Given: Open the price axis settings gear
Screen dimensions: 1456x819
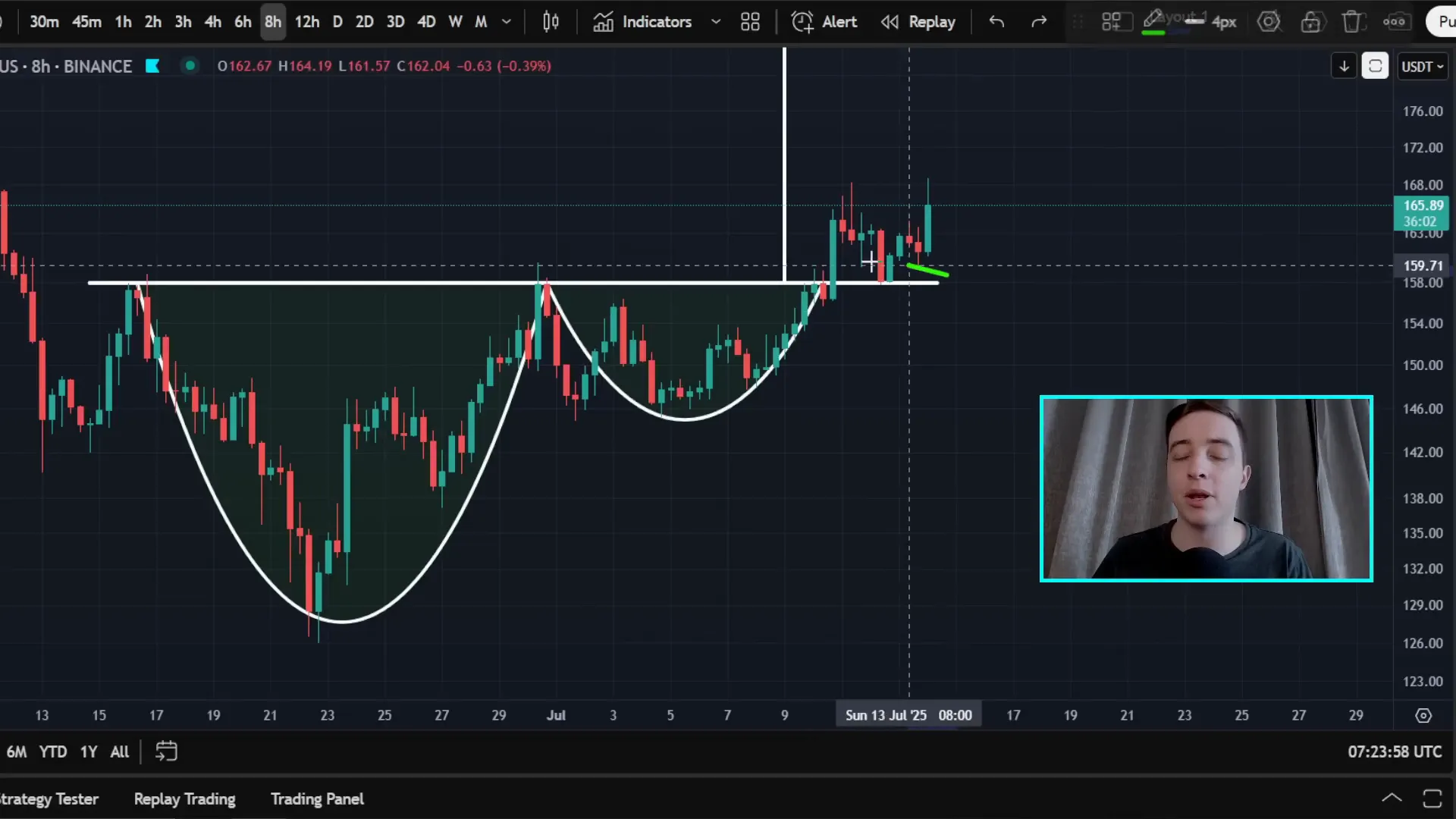Looking at the screenshot, I should coord(1423,716).
